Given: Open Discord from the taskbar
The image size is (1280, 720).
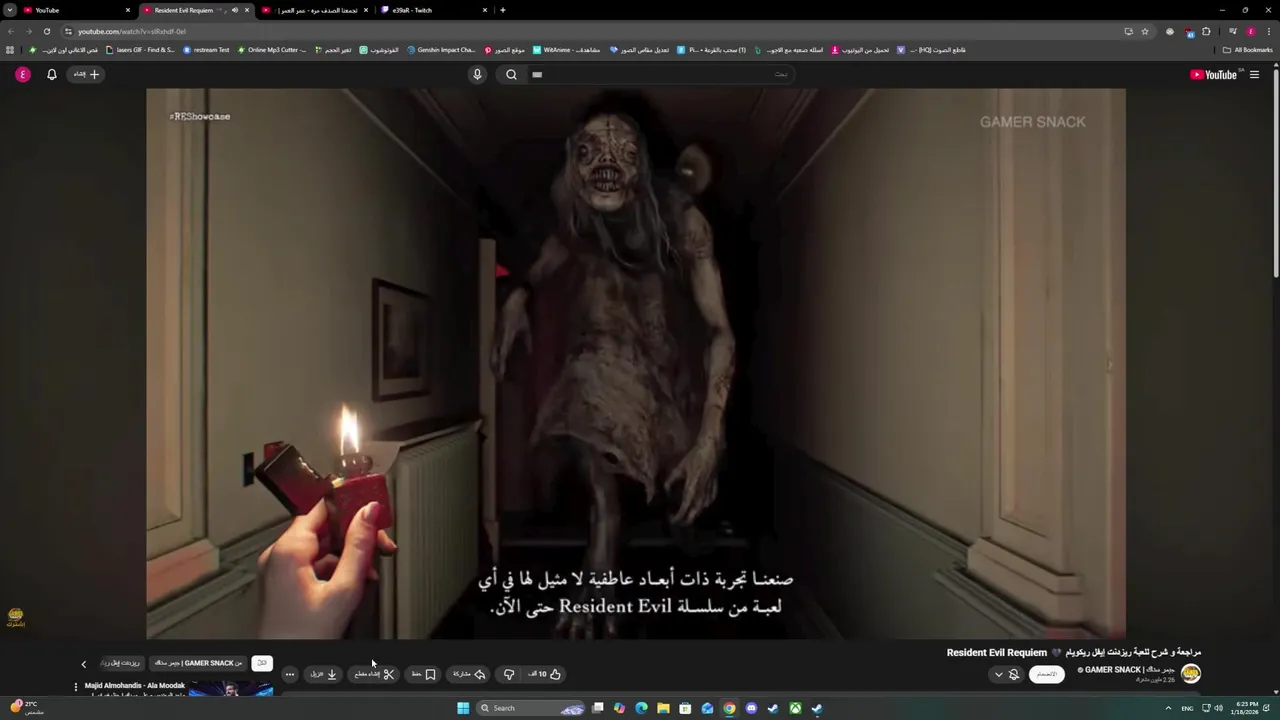Looking at the screenshot, I should 751,708.
